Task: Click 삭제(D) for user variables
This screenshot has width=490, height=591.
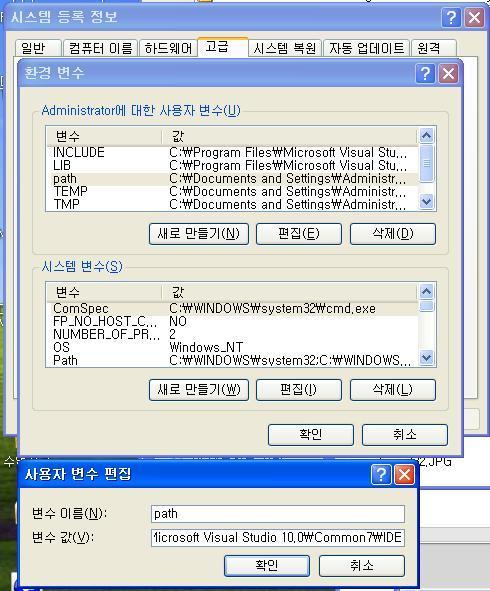Action: [x=393, y=234]
